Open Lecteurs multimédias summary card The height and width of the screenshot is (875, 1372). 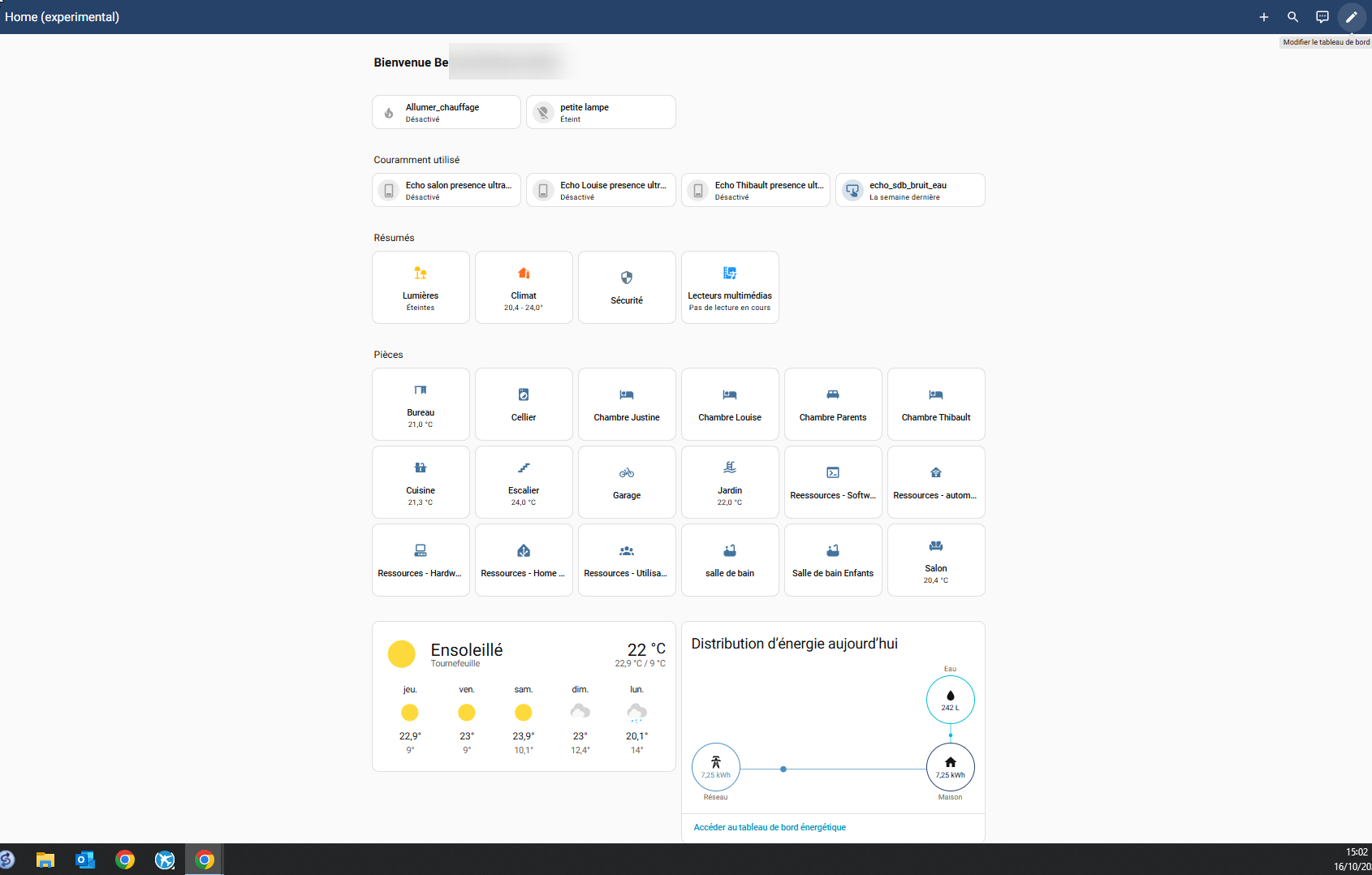coord(730,287)
